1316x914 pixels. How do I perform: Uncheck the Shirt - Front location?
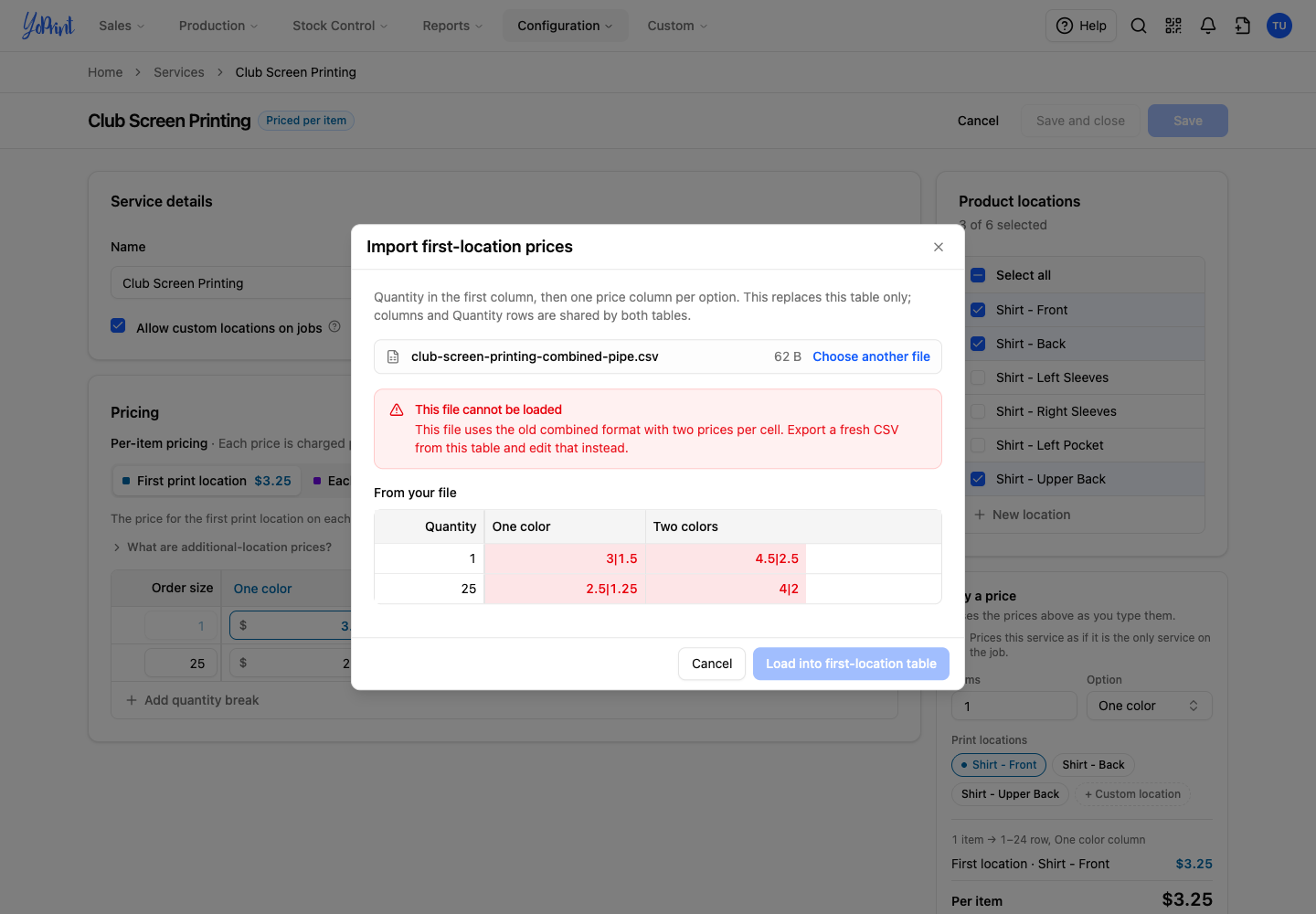[978, 310]
